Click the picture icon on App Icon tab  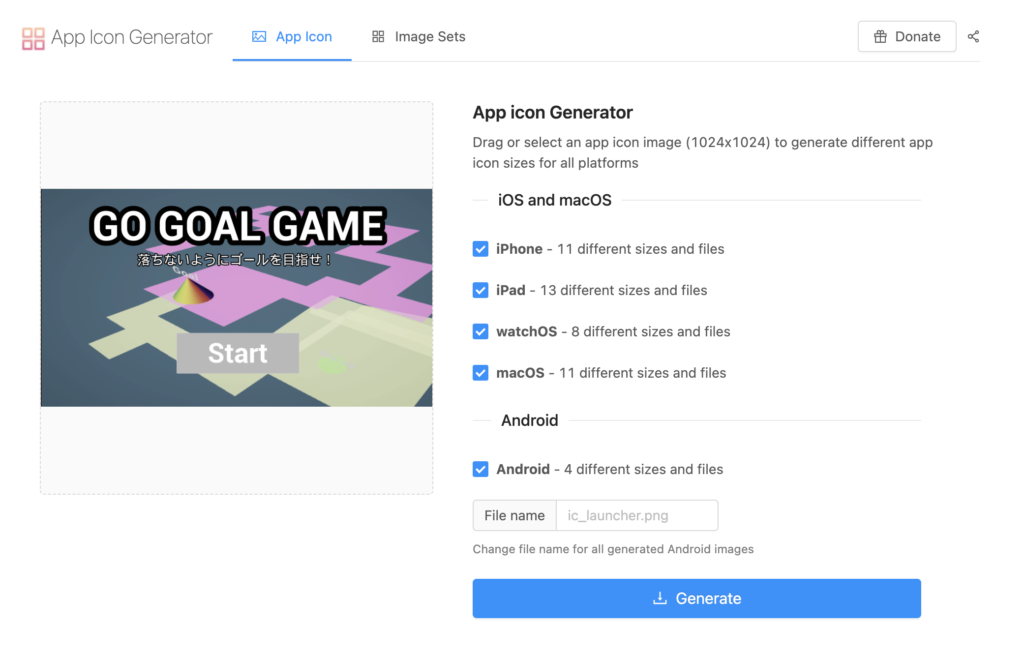tap(259, 37)
